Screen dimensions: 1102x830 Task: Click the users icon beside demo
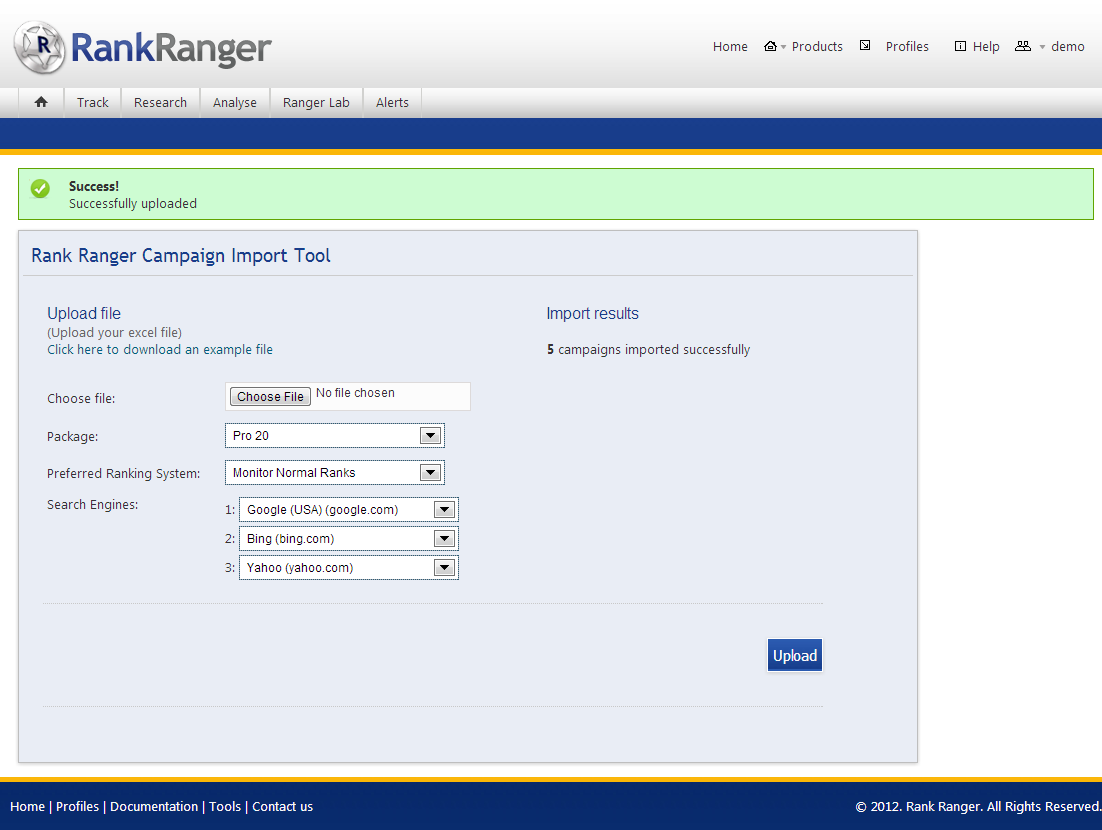click(1022, 46)
